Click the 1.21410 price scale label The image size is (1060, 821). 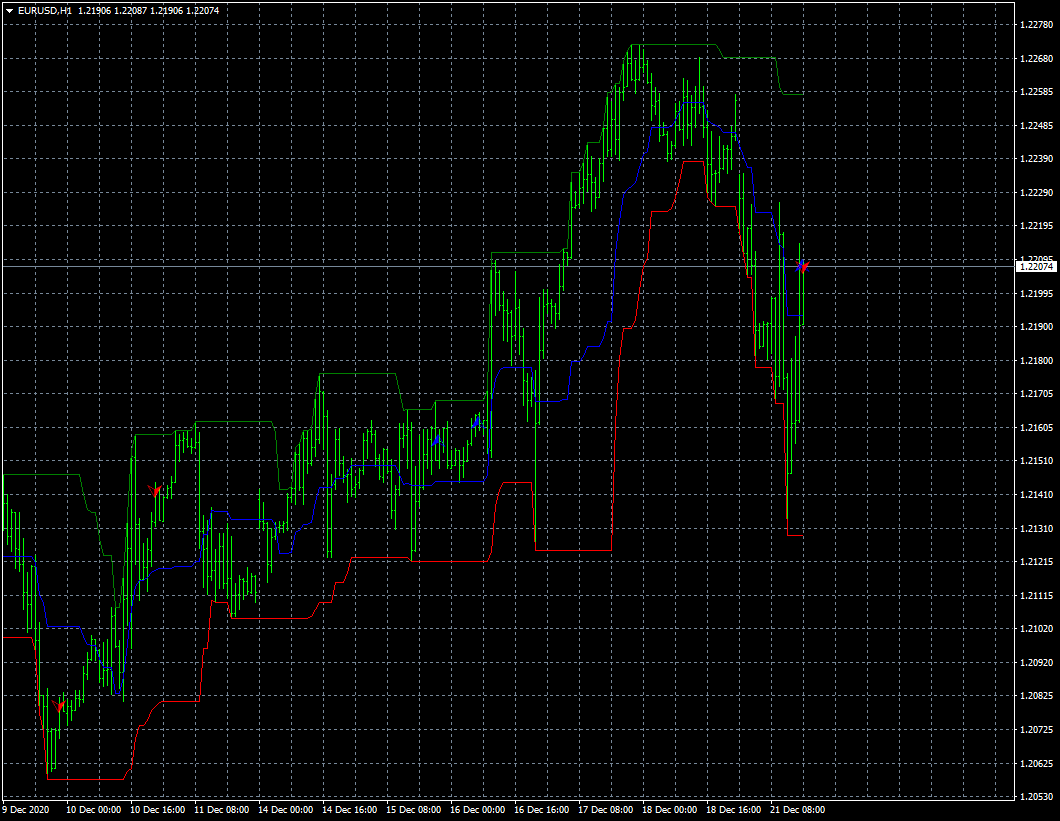(x=1036, y=494)
